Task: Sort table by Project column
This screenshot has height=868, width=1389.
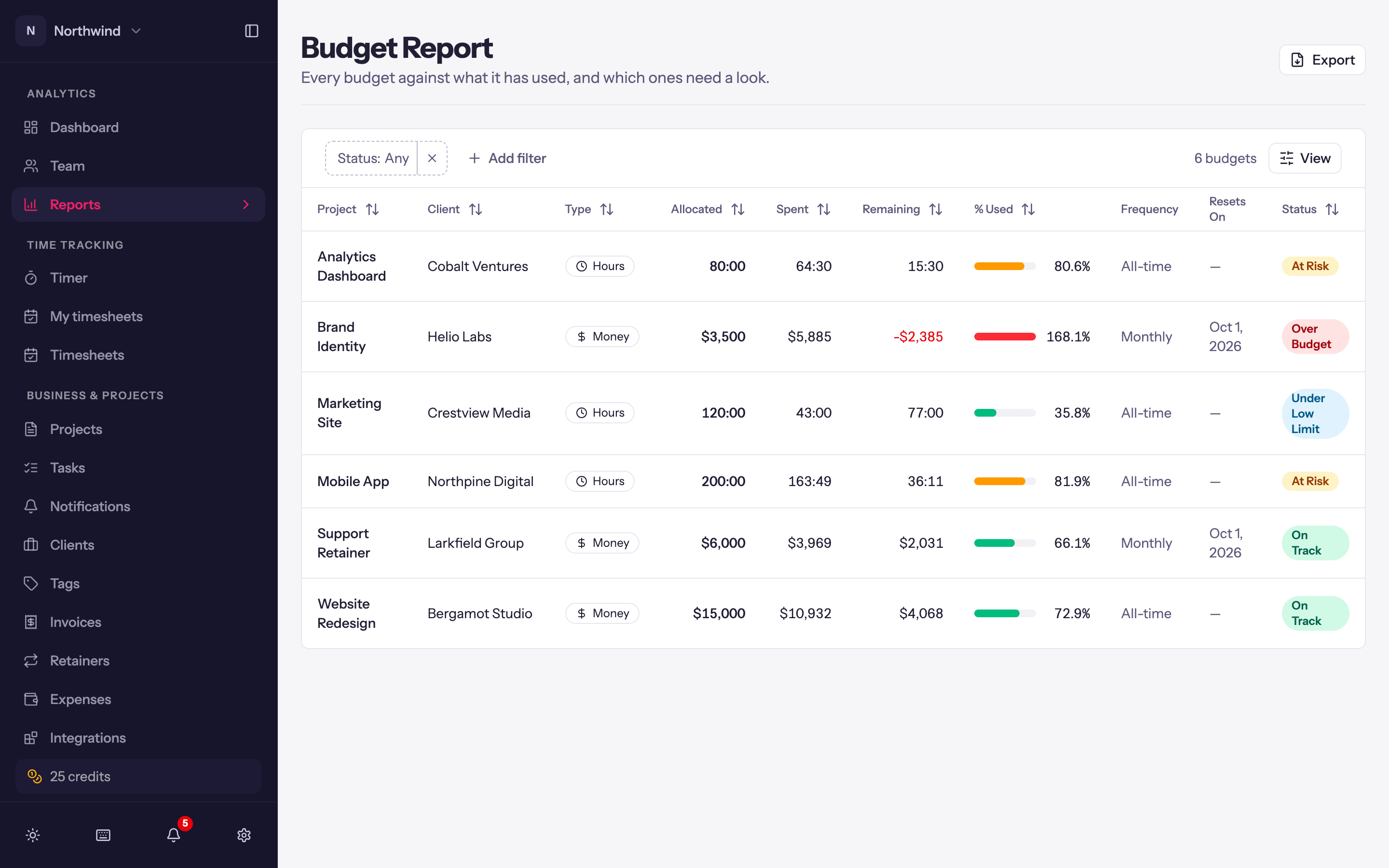Action: pyautogui.click(x=348, y=210)
